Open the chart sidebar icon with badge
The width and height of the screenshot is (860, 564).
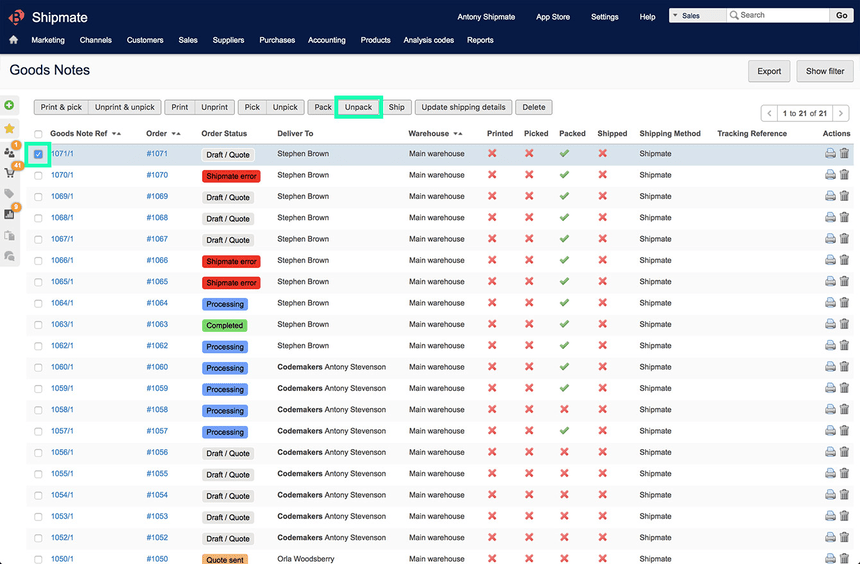(x=9, y=214)
